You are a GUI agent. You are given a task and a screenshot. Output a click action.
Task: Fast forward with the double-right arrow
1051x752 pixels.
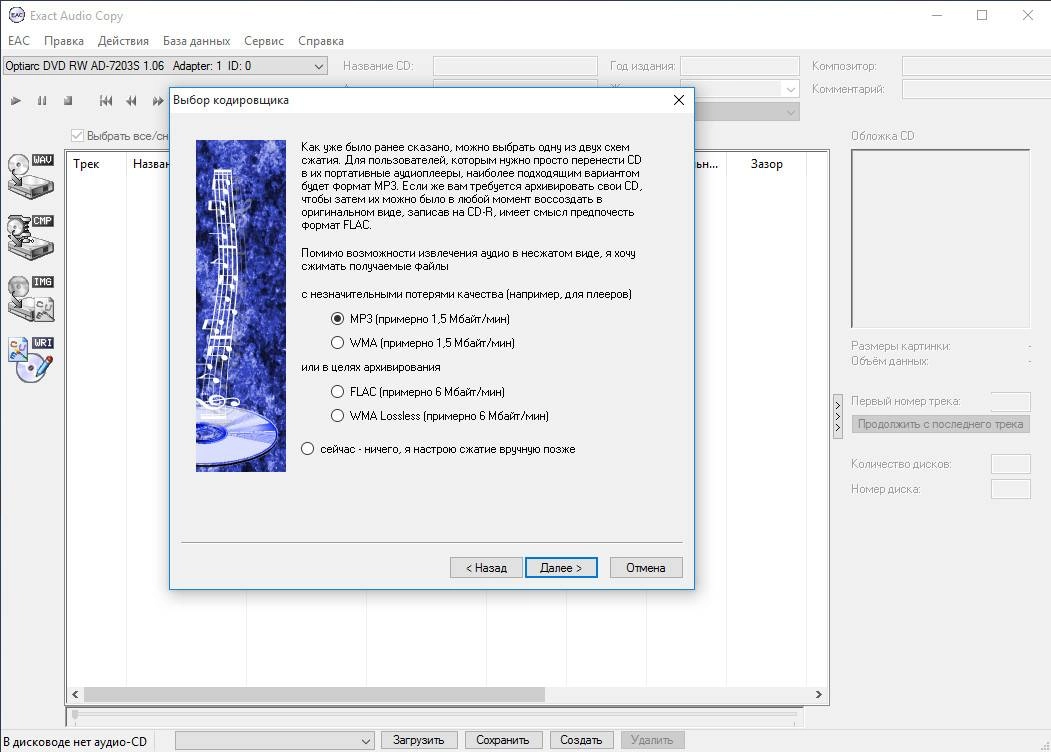pyautogui.click(x=158, y=101)
